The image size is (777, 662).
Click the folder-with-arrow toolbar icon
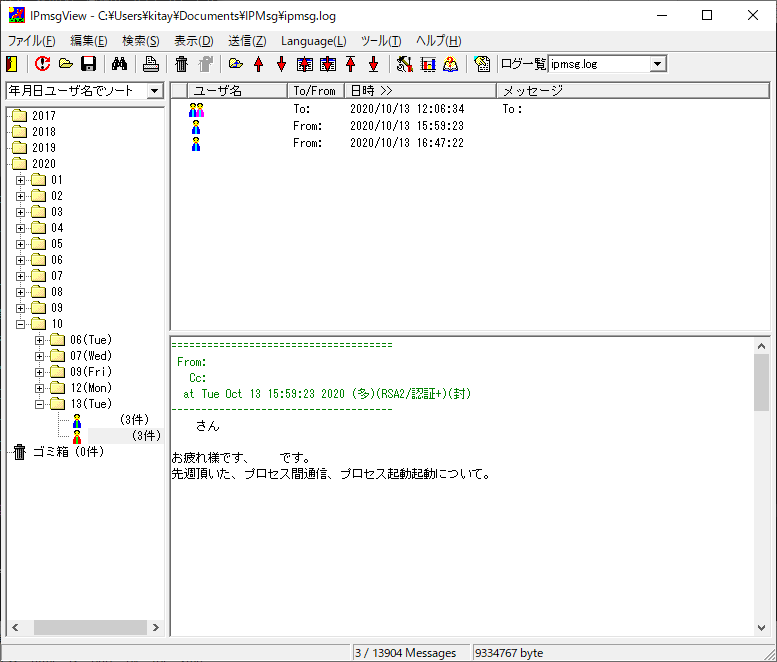tap(236, 64)
